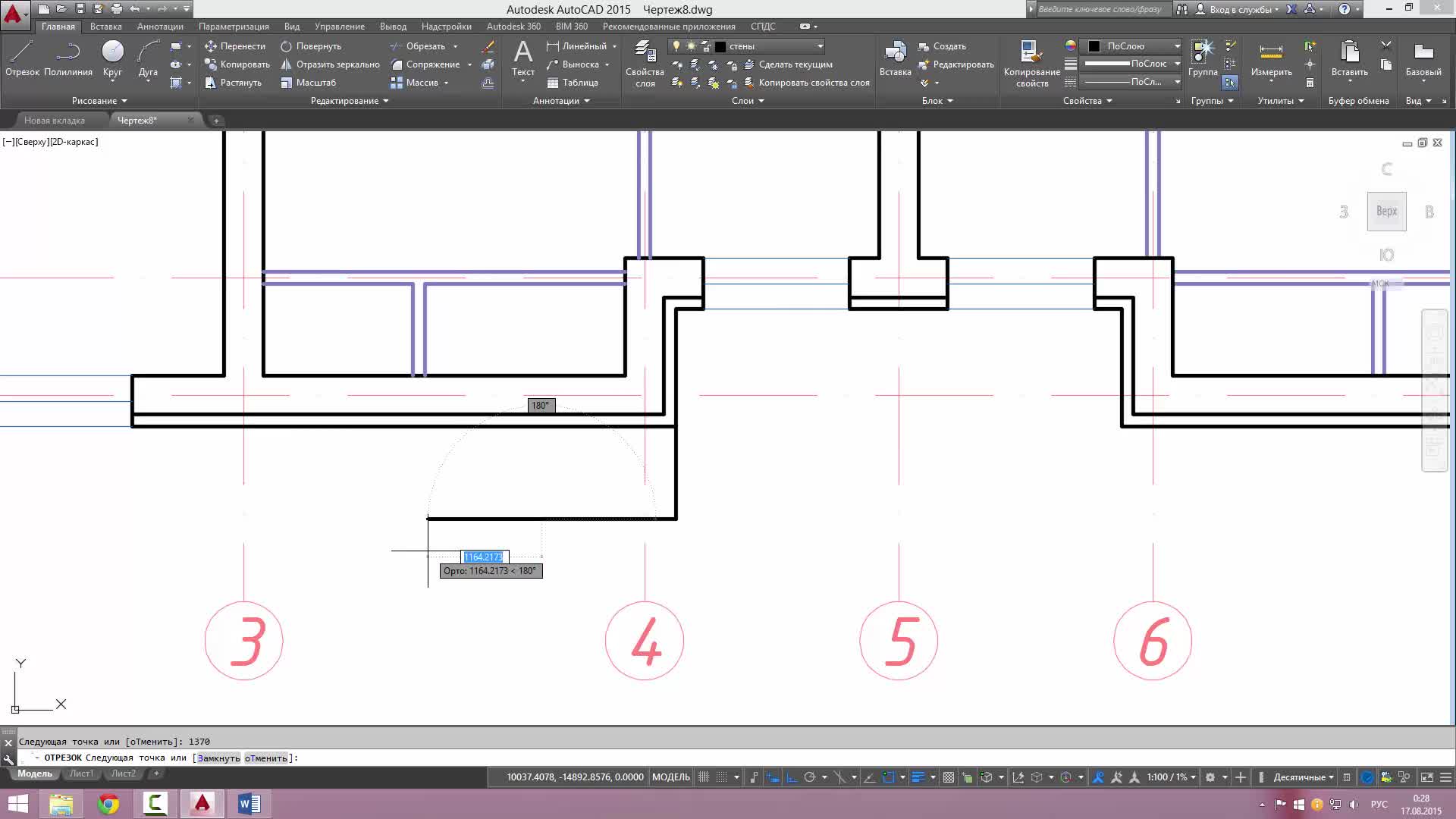This screenshot has width=1456, height=819.
Task: Toggle snap mode in status bar
Action: [x=722, y=777]
